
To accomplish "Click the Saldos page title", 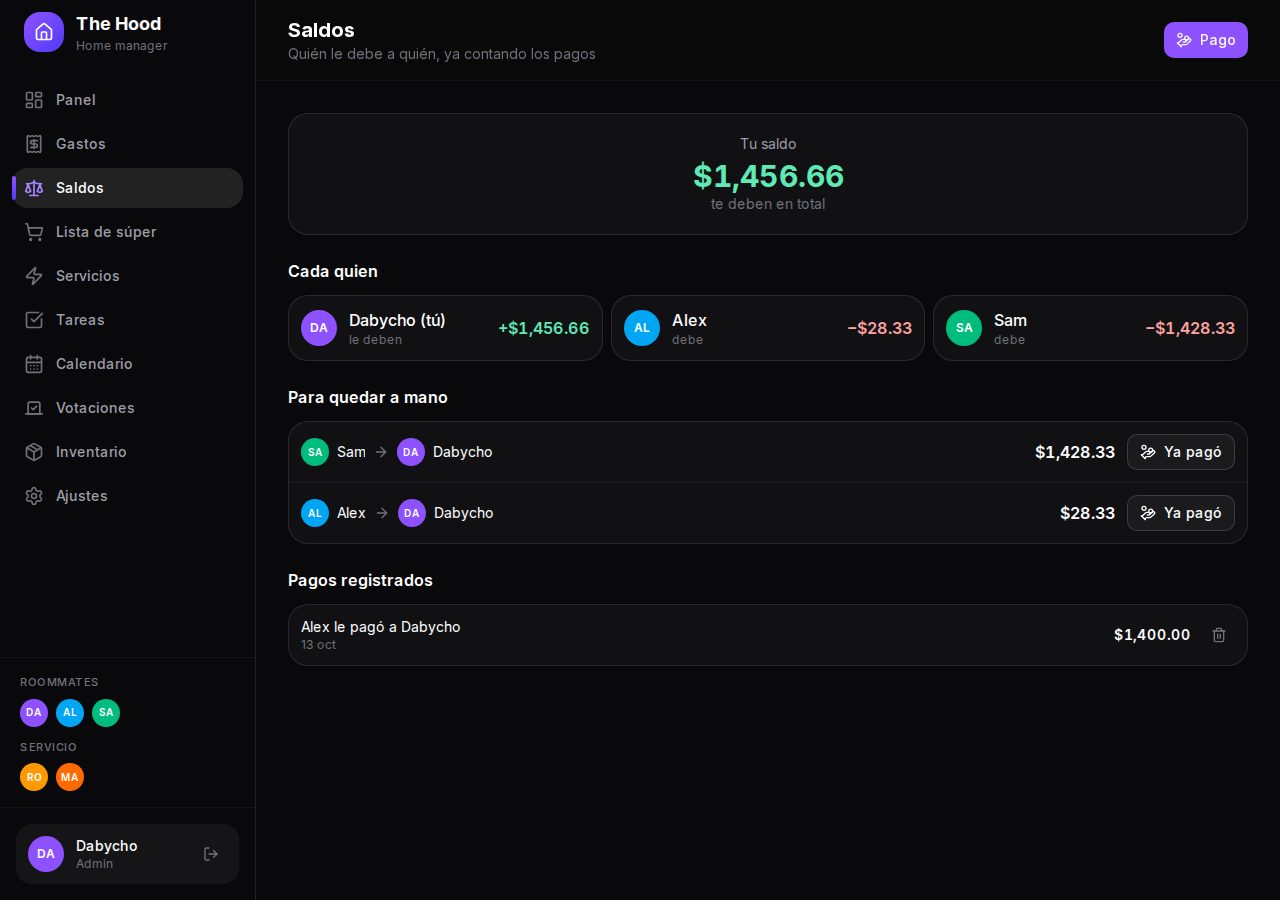I will pos(321,30).
